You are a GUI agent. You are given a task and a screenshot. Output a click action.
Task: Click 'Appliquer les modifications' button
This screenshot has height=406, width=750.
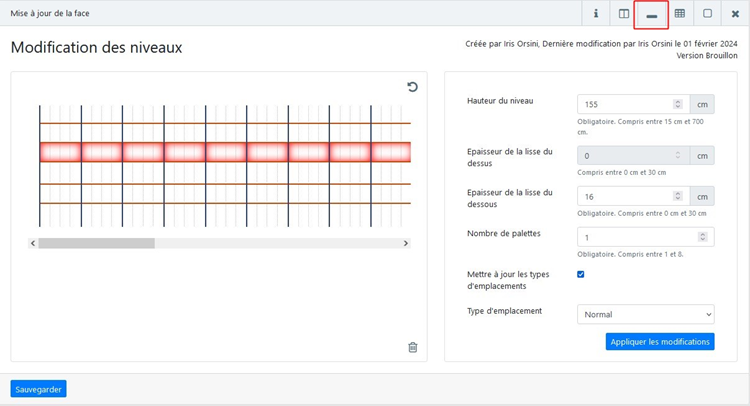659,342
